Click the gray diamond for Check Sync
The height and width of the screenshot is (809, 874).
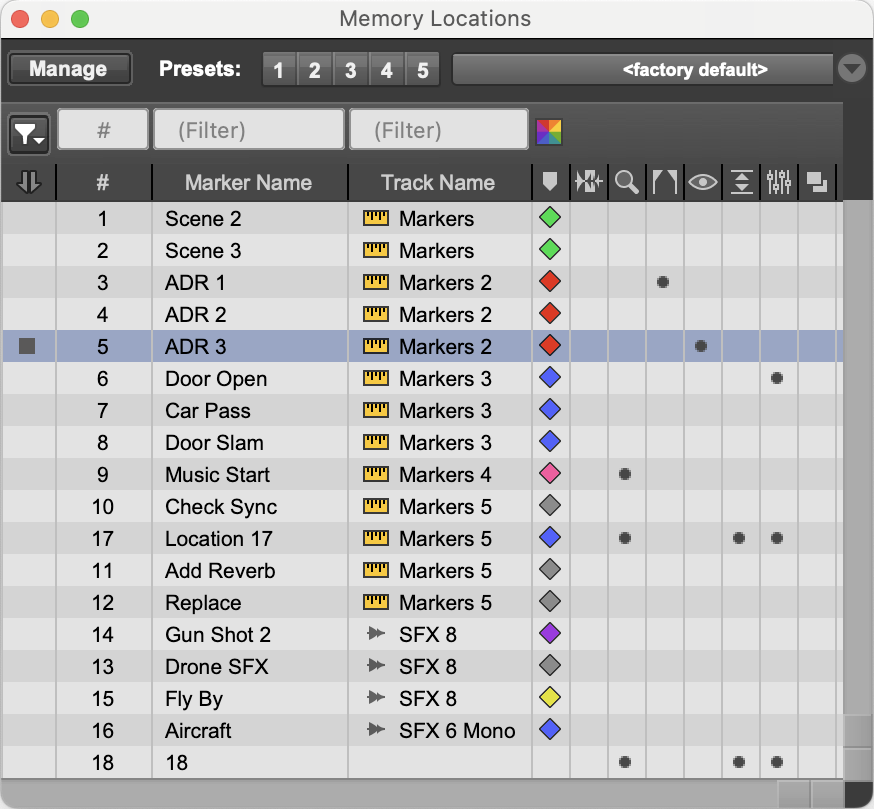coord(550,506)
